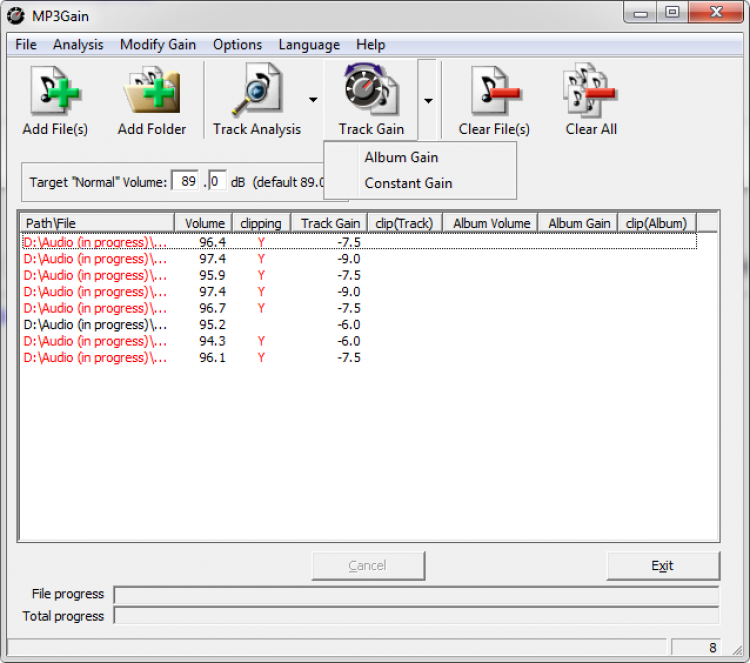The height and width of the screenshot is (663, 750).
Task: Sort by Track Gain column header
Action: [330, 223]
